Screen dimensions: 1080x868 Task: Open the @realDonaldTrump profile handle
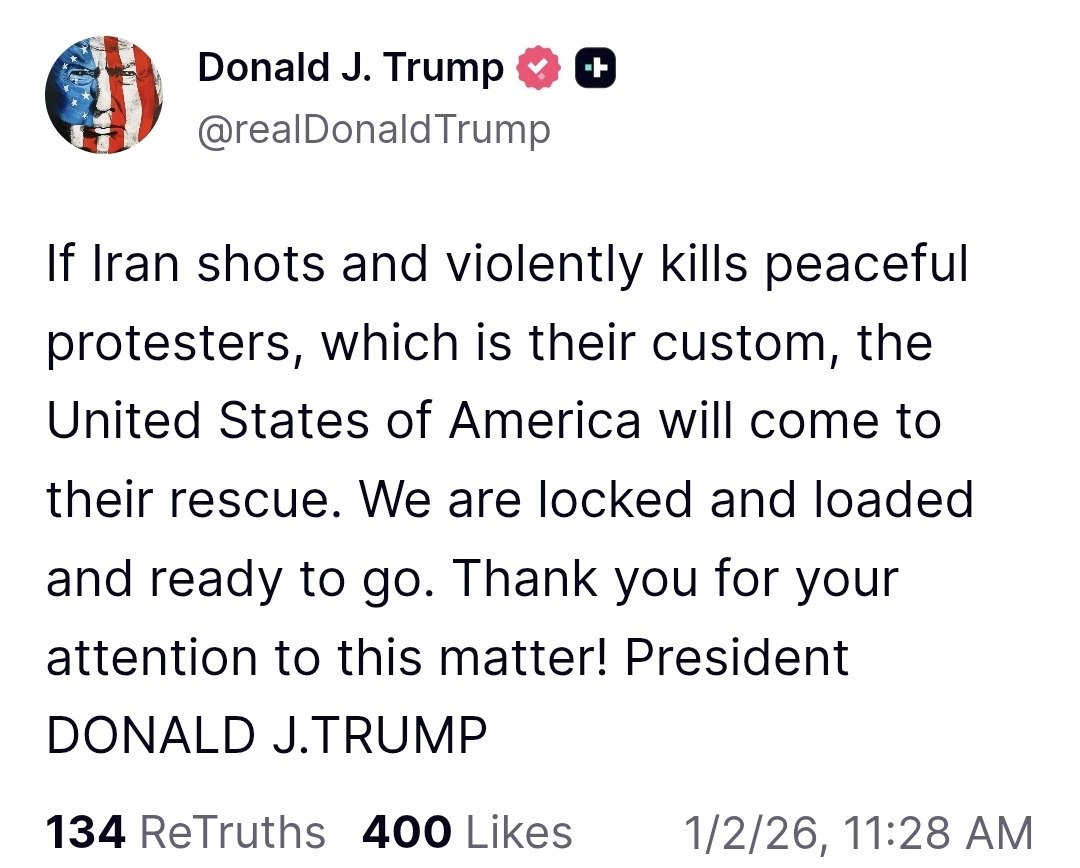point(374,128)
